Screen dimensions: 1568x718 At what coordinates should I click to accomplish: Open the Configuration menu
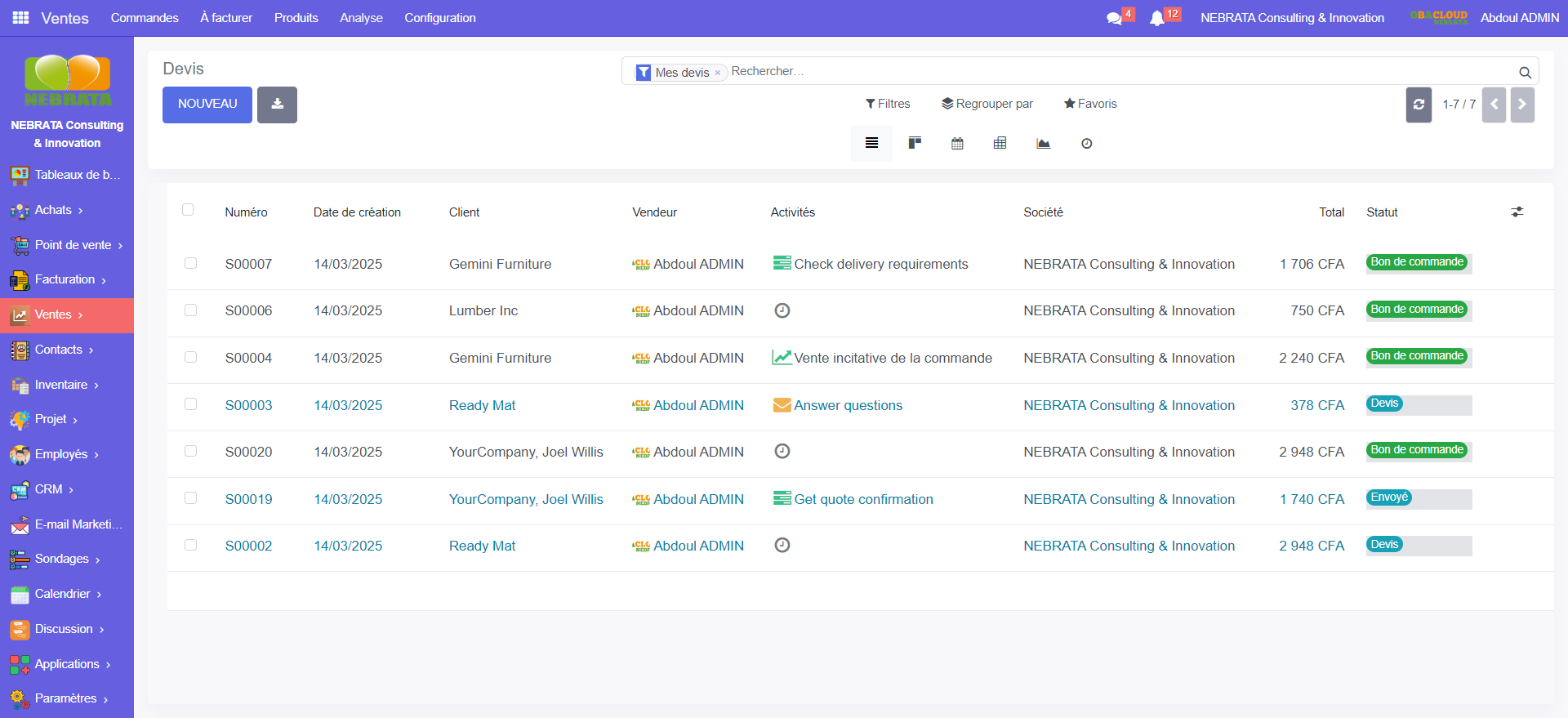pos(439,18)
